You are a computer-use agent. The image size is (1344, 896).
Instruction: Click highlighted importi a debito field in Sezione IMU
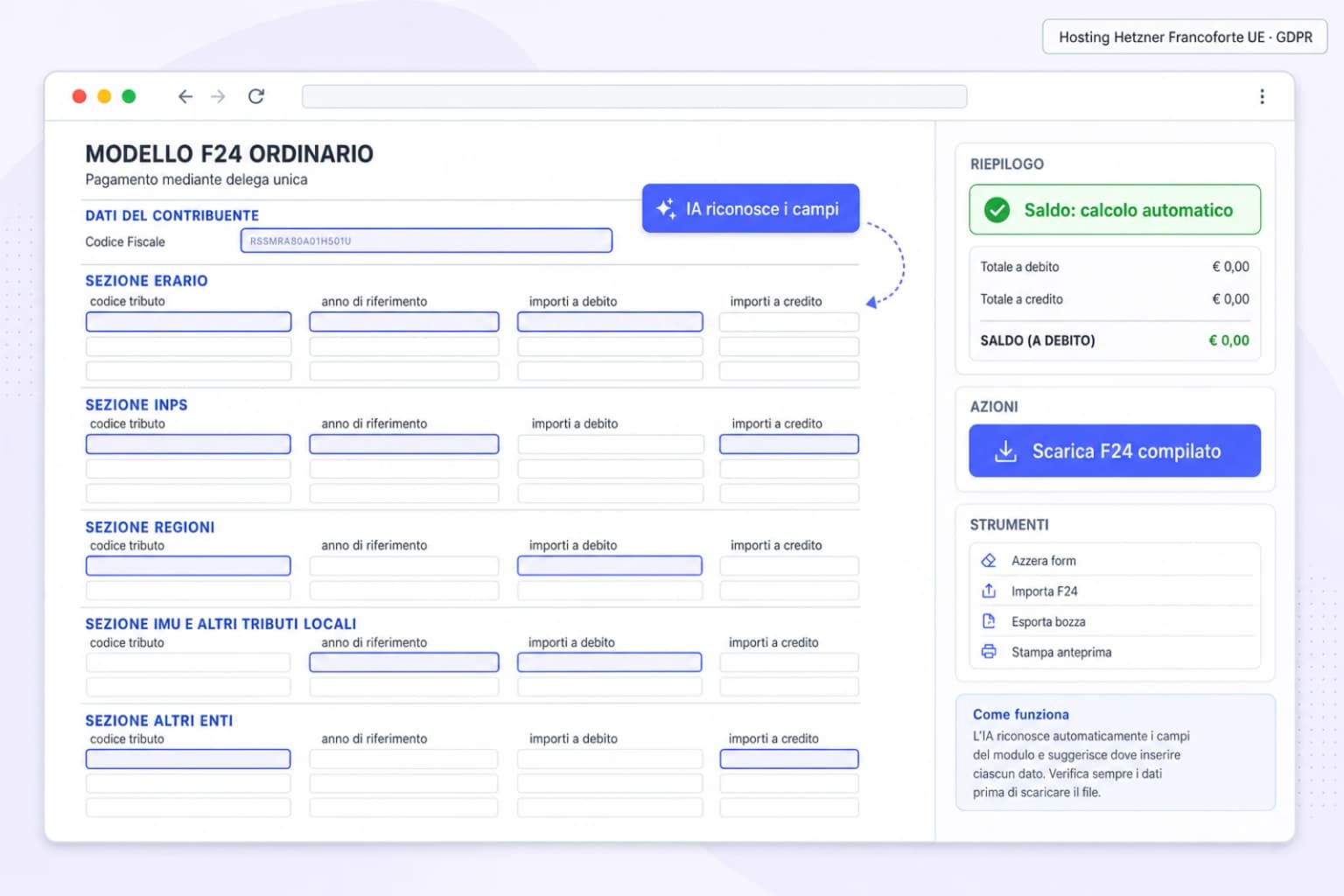pos(610,662)
